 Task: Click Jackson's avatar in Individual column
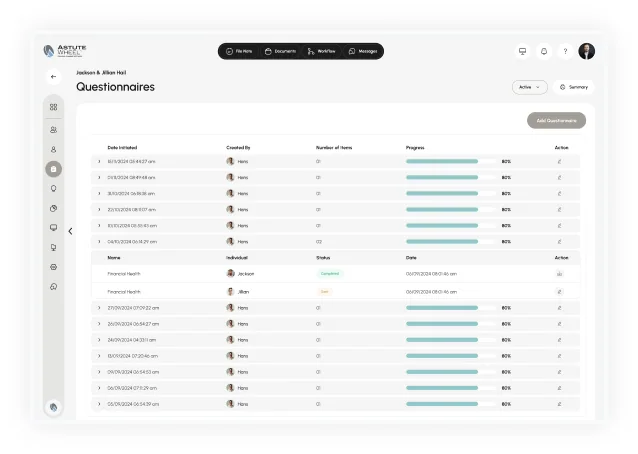pyautogui.click(x=230, y=273)
